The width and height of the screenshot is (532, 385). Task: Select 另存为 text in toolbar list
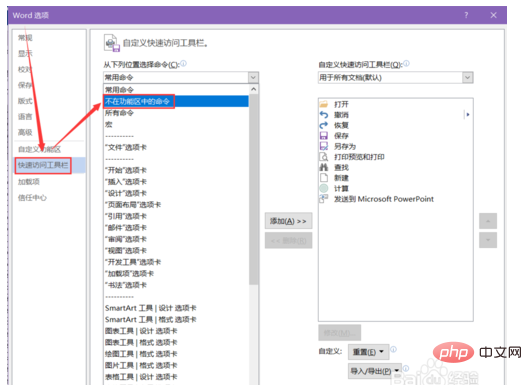click(345, 146)
